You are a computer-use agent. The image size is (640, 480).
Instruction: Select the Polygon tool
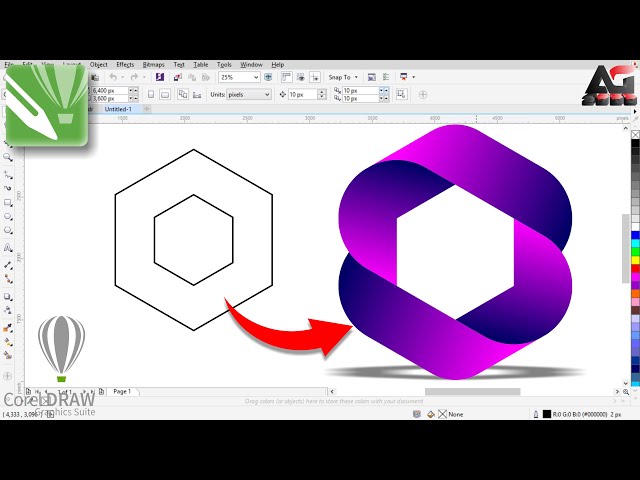(x=7, y=230)
